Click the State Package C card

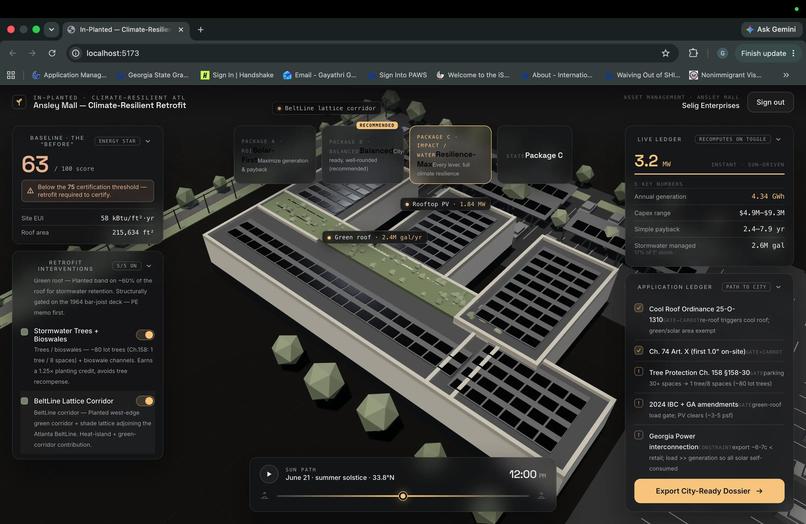click(x=535, y=155)
